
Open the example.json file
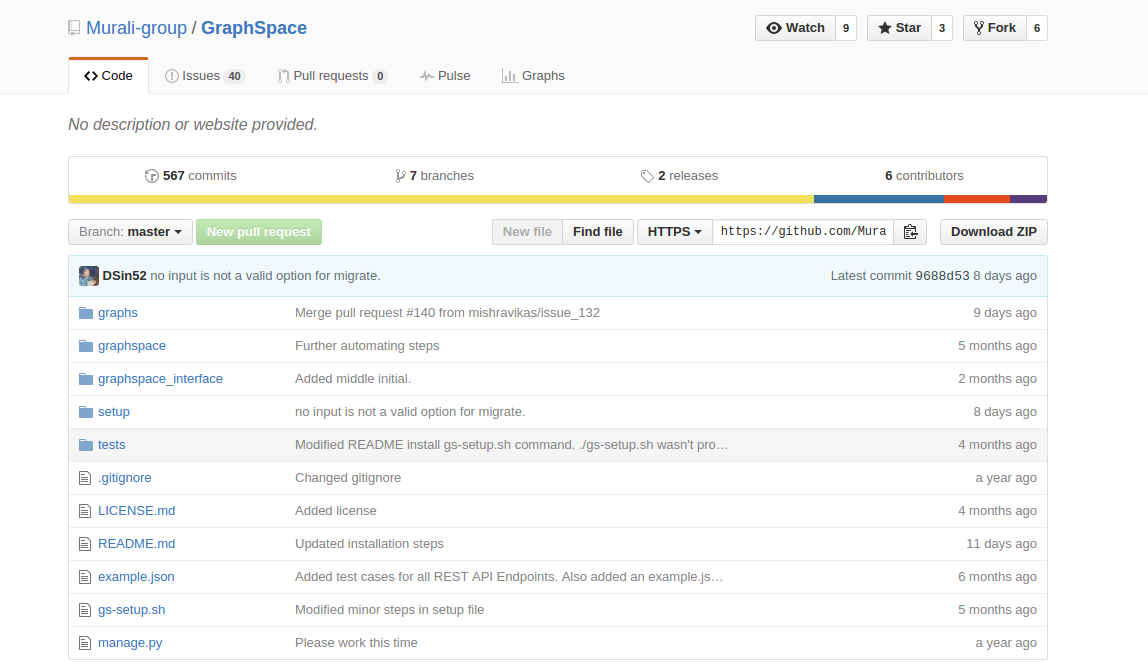tap(136, 576)
